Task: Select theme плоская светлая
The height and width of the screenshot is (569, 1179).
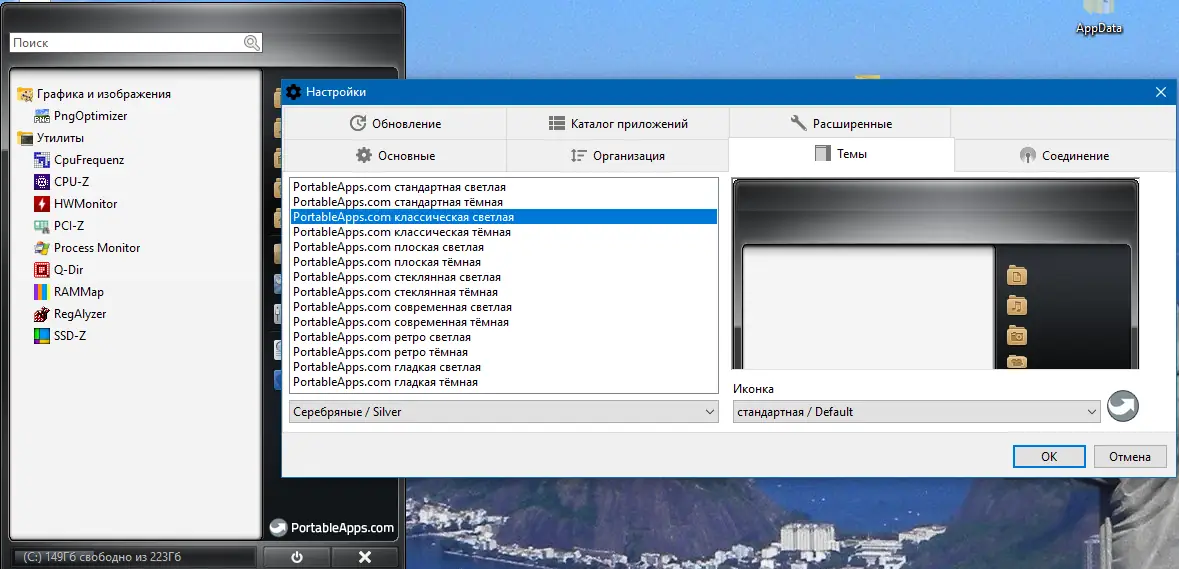Action: tap(504, 247)
